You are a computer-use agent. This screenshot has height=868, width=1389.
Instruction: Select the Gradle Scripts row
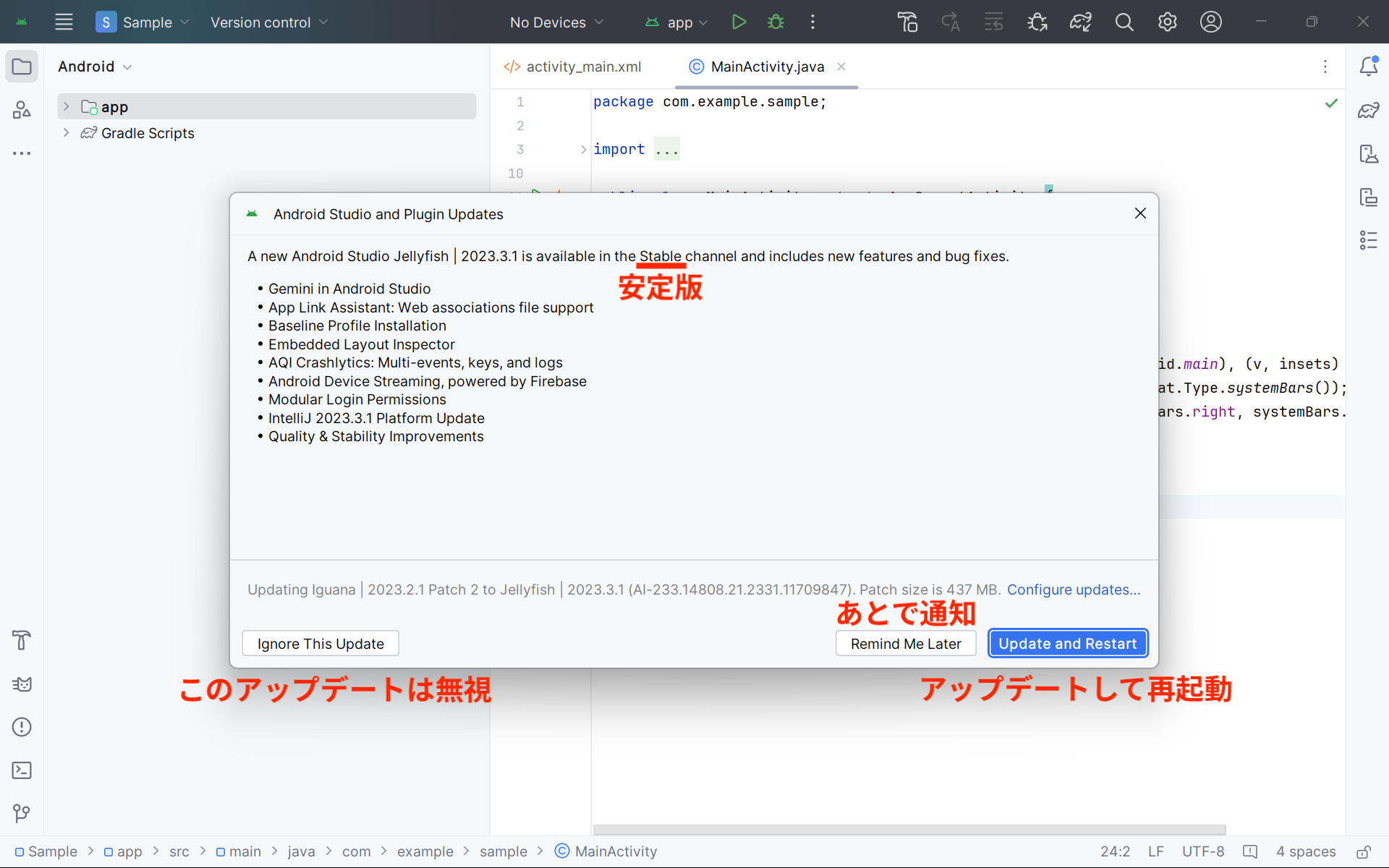[x=267, y=132]
